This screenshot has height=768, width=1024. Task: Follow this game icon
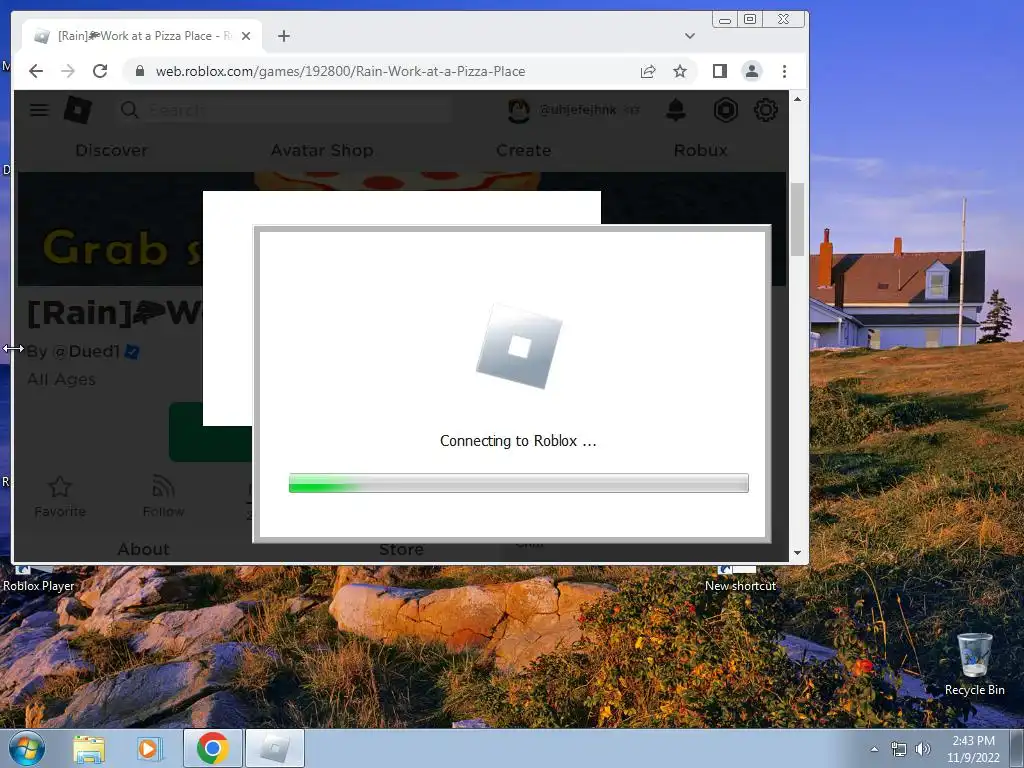(x=163, y=496)
